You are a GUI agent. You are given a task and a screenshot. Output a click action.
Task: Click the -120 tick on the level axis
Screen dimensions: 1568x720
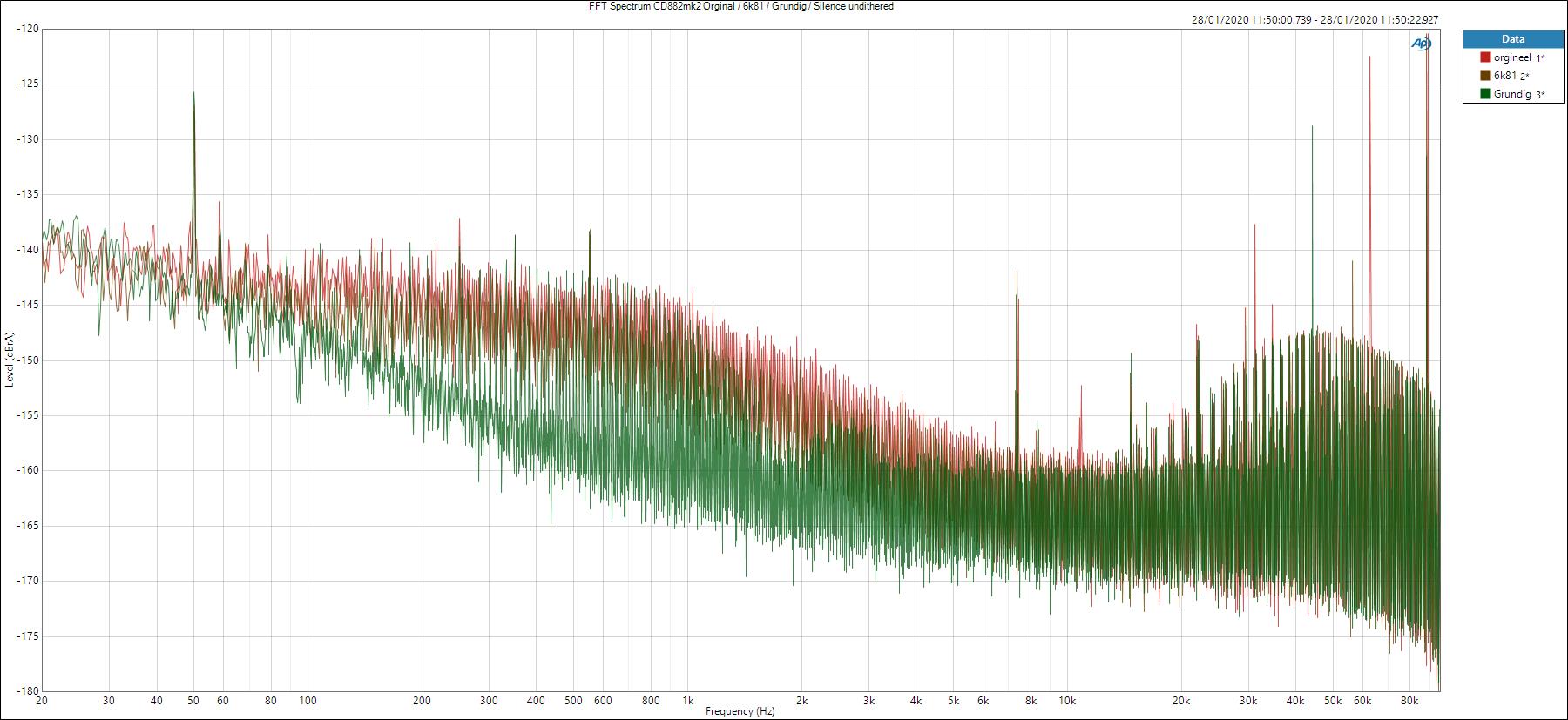pyautogui.click(x=27, y=29)
